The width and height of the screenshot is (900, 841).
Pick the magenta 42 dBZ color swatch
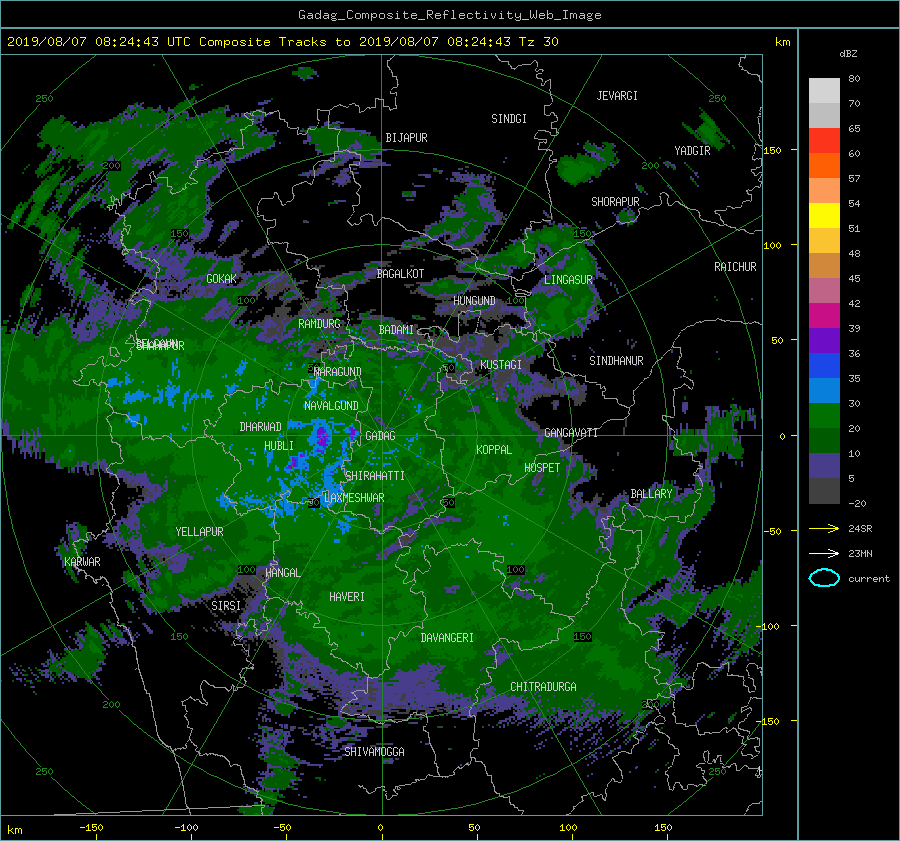[x=824, y=315]
